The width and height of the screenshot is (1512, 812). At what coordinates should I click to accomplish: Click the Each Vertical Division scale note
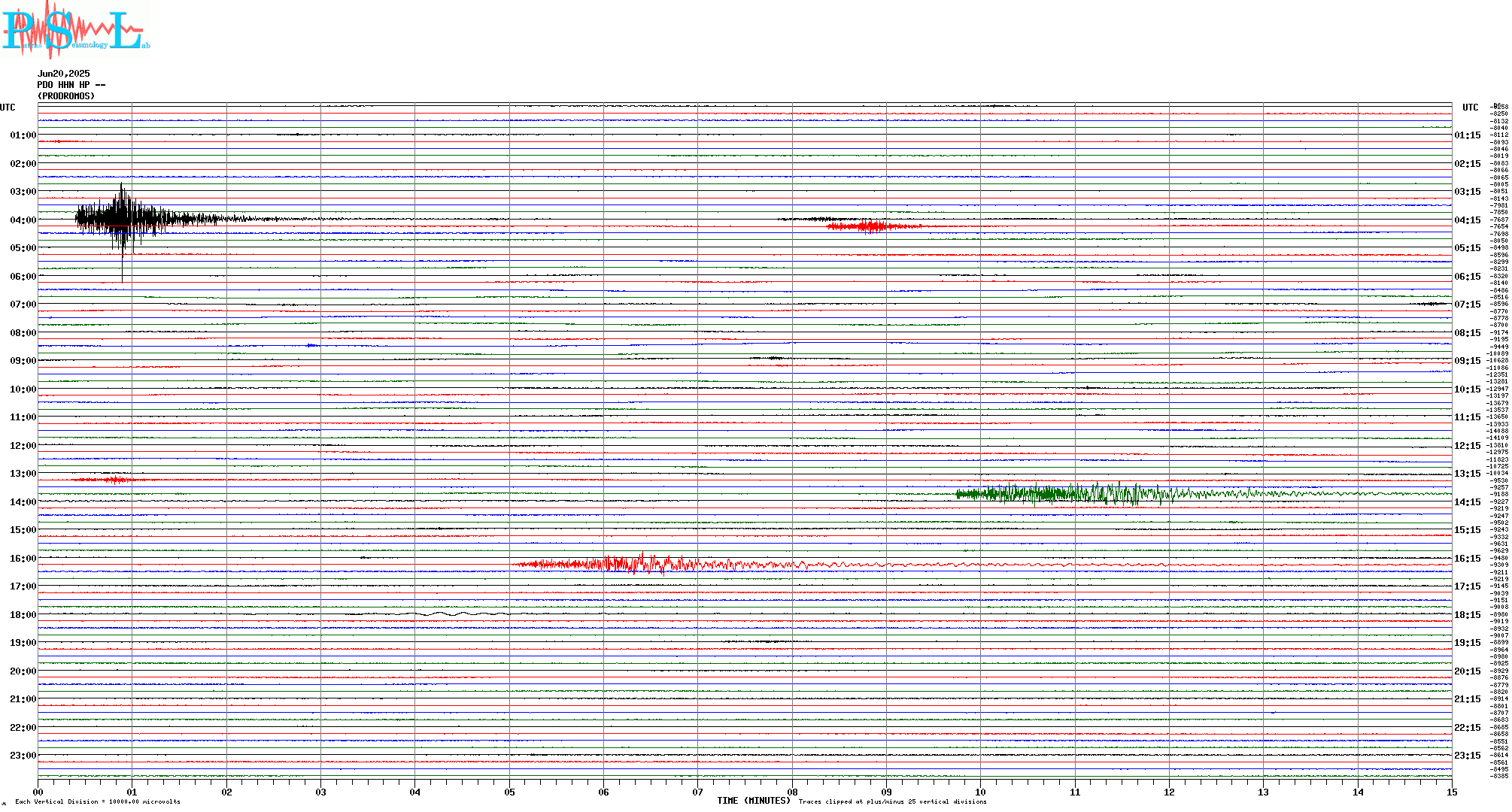98,801
